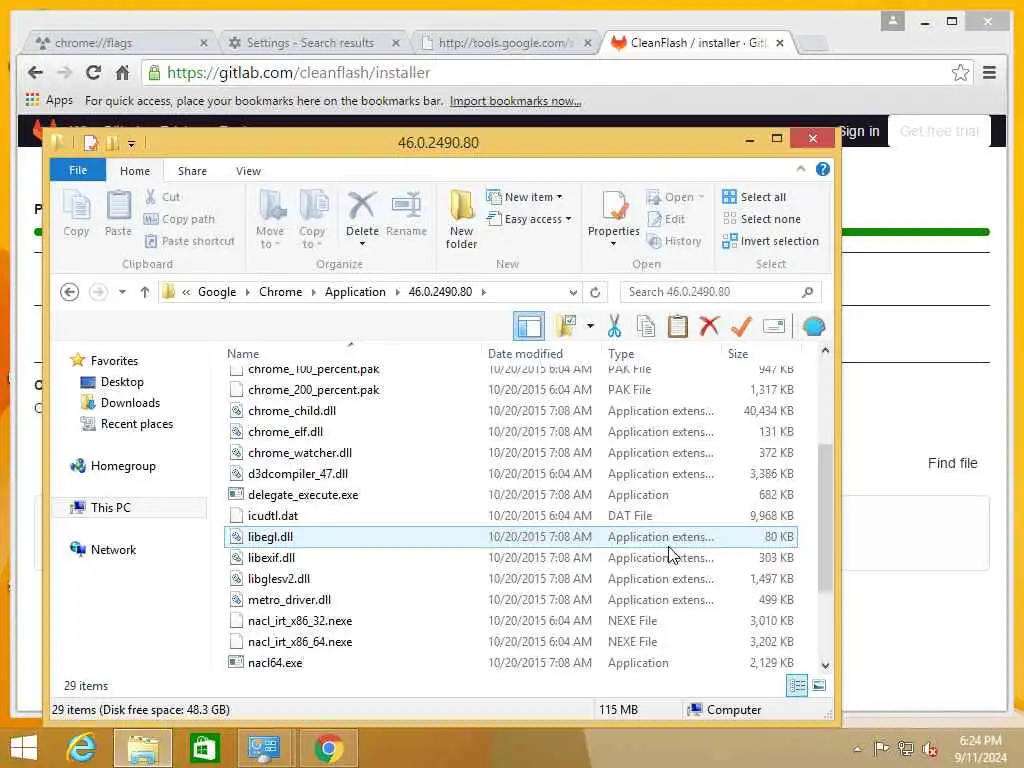Image resolution: width=1024 pixels, height=768 pixels.
Task: Open Quick Access Toolbar customize dropdown
Action: [131, 143]
